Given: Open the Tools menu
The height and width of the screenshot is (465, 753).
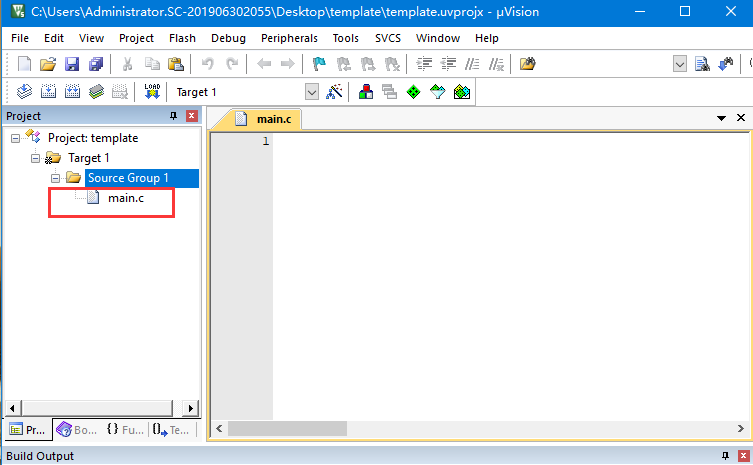Looking at the screenshot, I should tap(346, 38).
